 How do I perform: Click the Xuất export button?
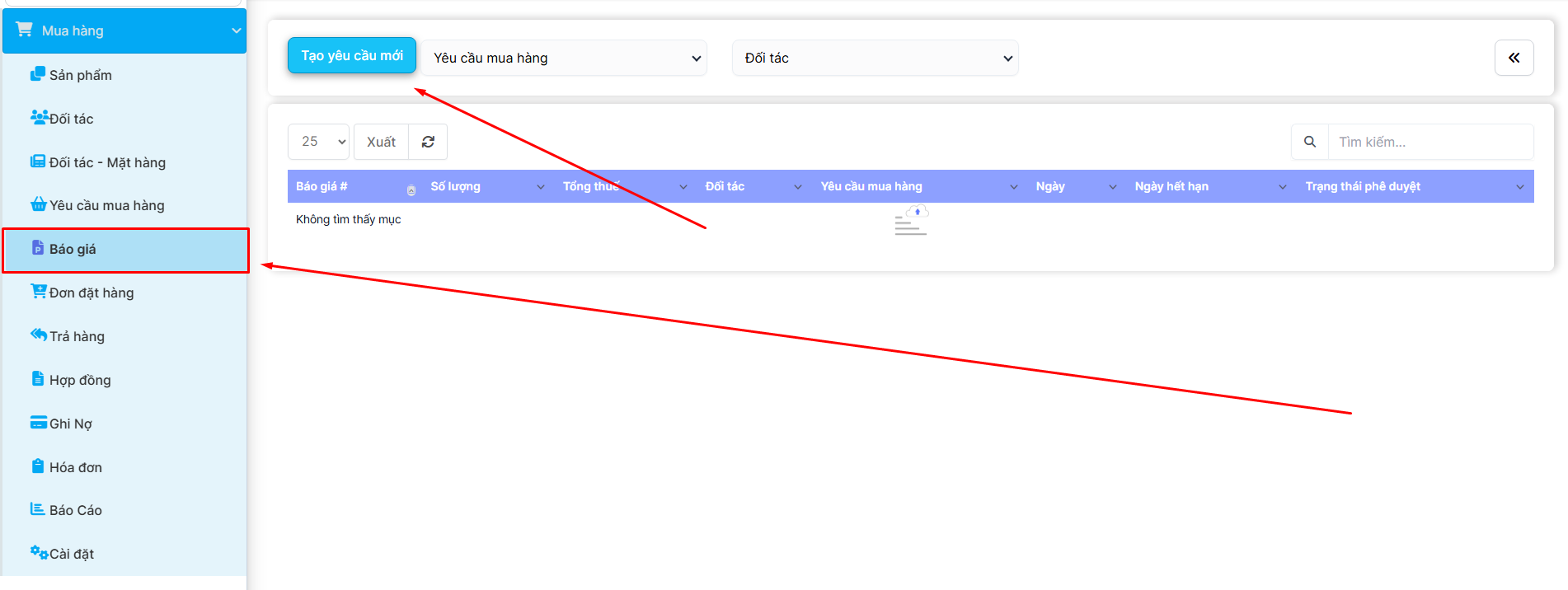[x=381, y=142]
